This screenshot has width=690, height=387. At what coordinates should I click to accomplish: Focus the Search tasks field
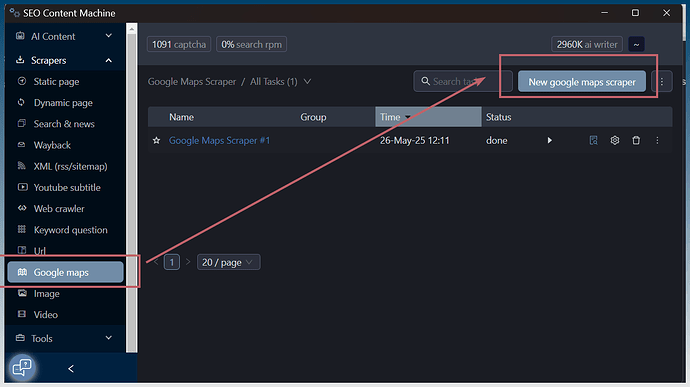(x=463, y=81)
